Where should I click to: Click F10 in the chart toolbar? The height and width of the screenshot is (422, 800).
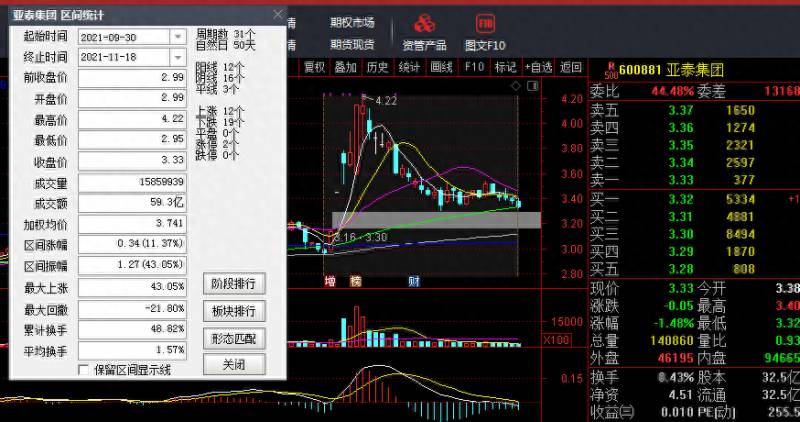(x=474, y=67)
